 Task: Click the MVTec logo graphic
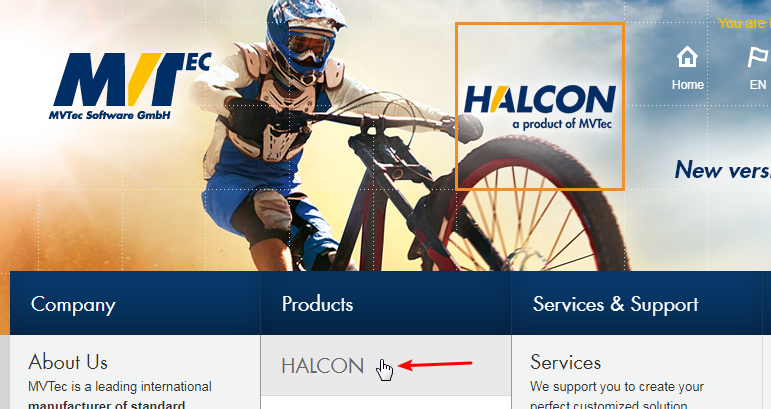tap(132, 80)
